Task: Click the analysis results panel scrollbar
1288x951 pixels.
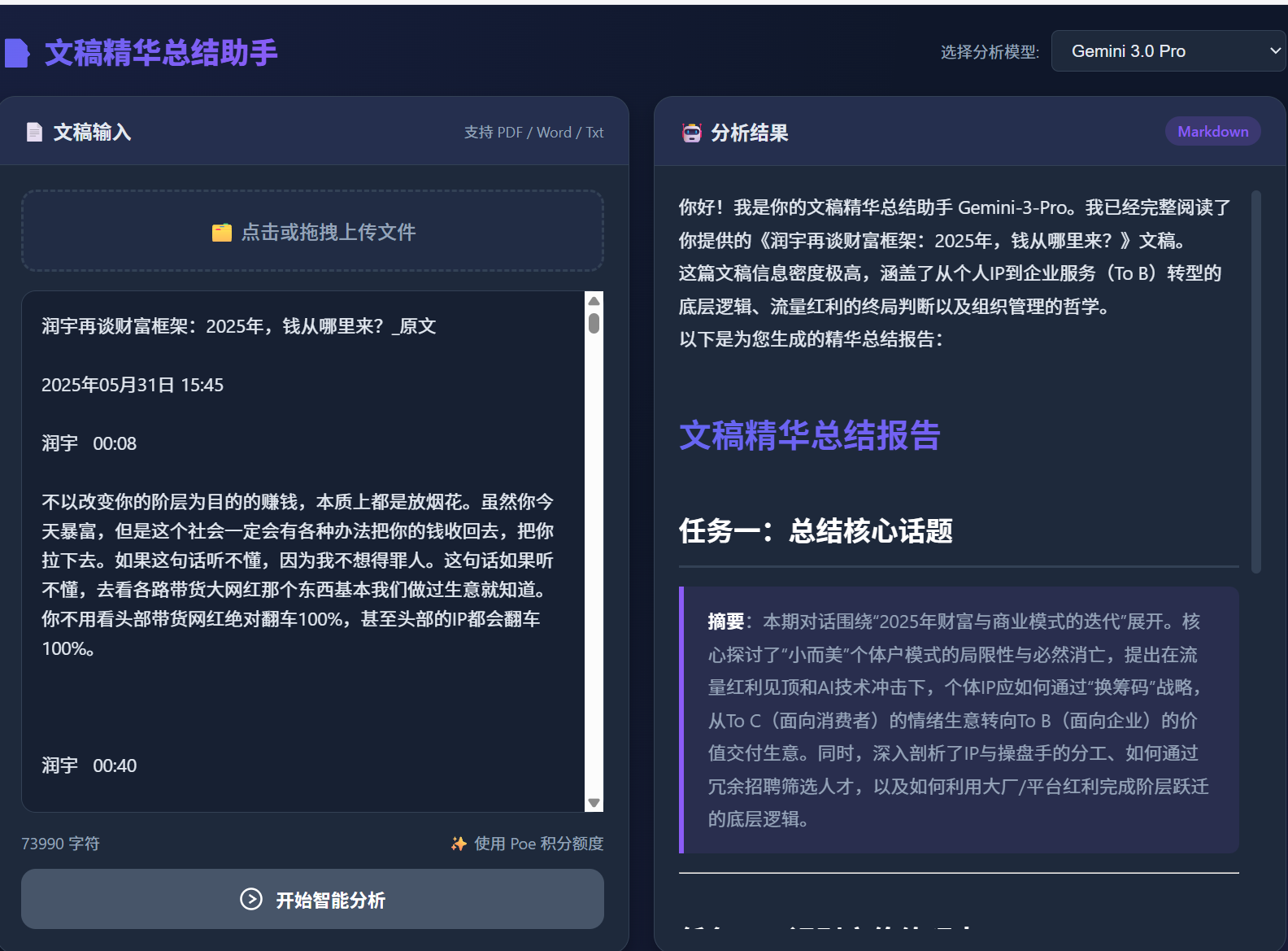Action: click(1256, 382)
